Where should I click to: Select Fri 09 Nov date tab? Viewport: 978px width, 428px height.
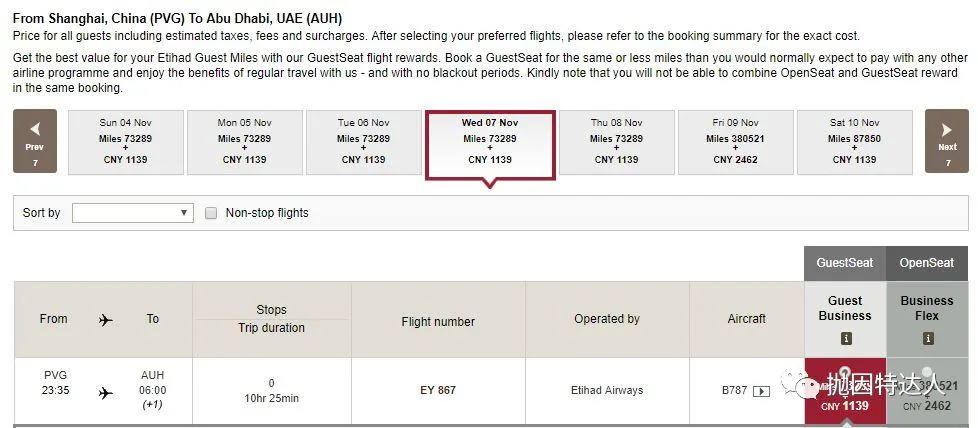pyautogui.click(x=735, y=142)
